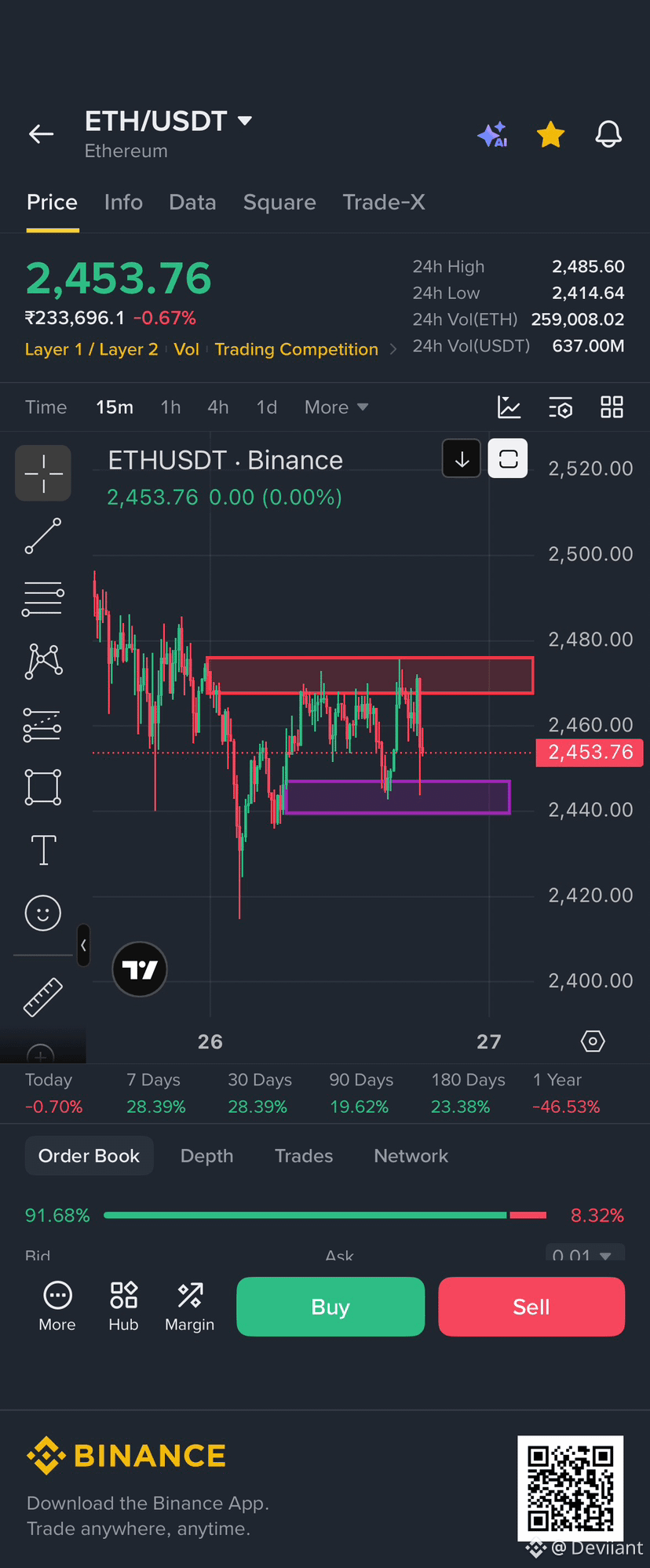Image resolution: width=650 pixels, height=1568 pixels.
Task: Select the text annotation tool
Action: tap(43, 850)
